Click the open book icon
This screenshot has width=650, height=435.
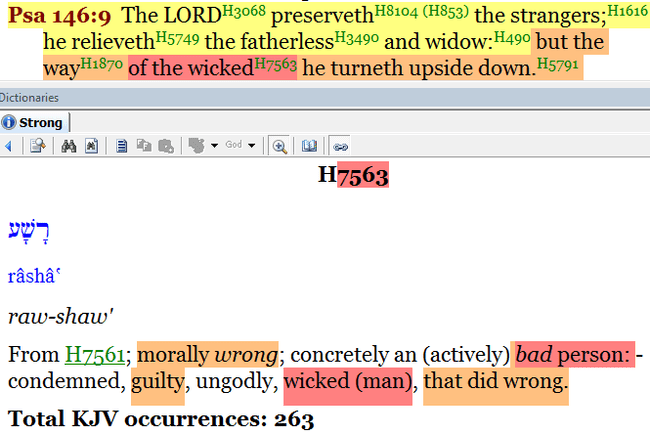[x=310, y=146]
